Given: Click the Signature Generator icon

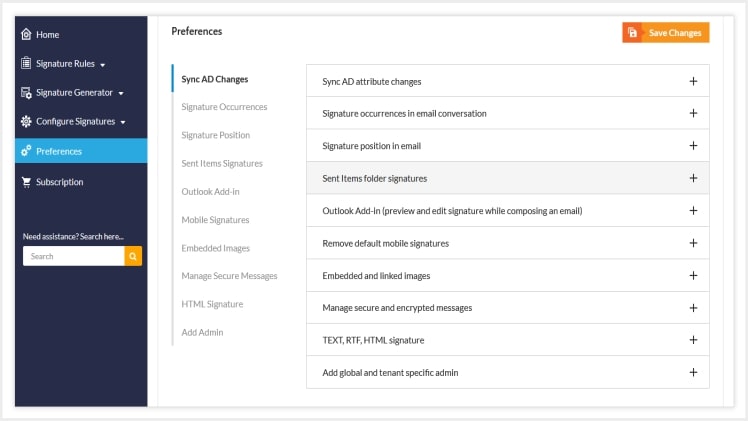Looking at the screenshot, I should point(26,92).
